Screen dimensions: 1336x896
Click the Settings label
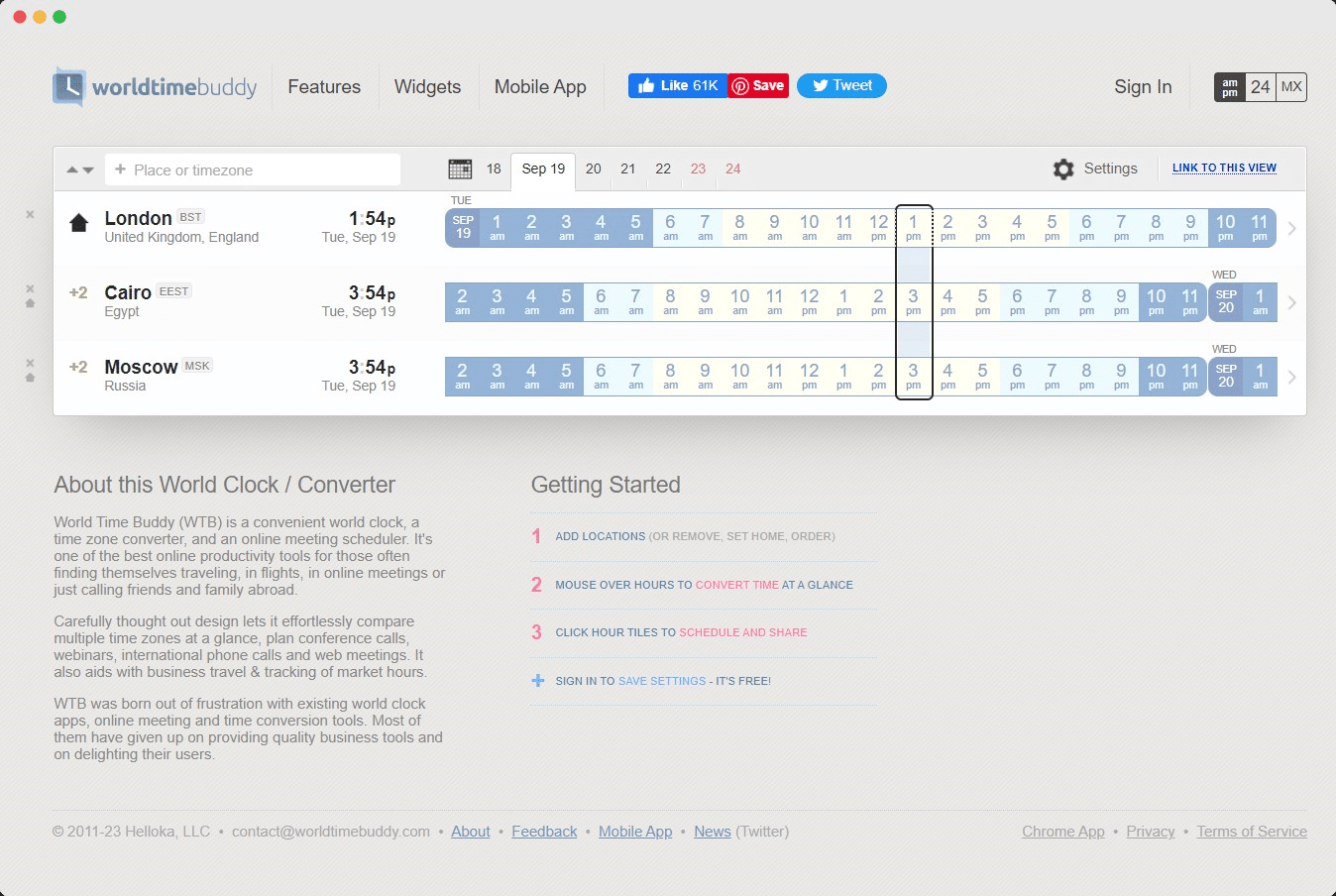[1111, 168]
